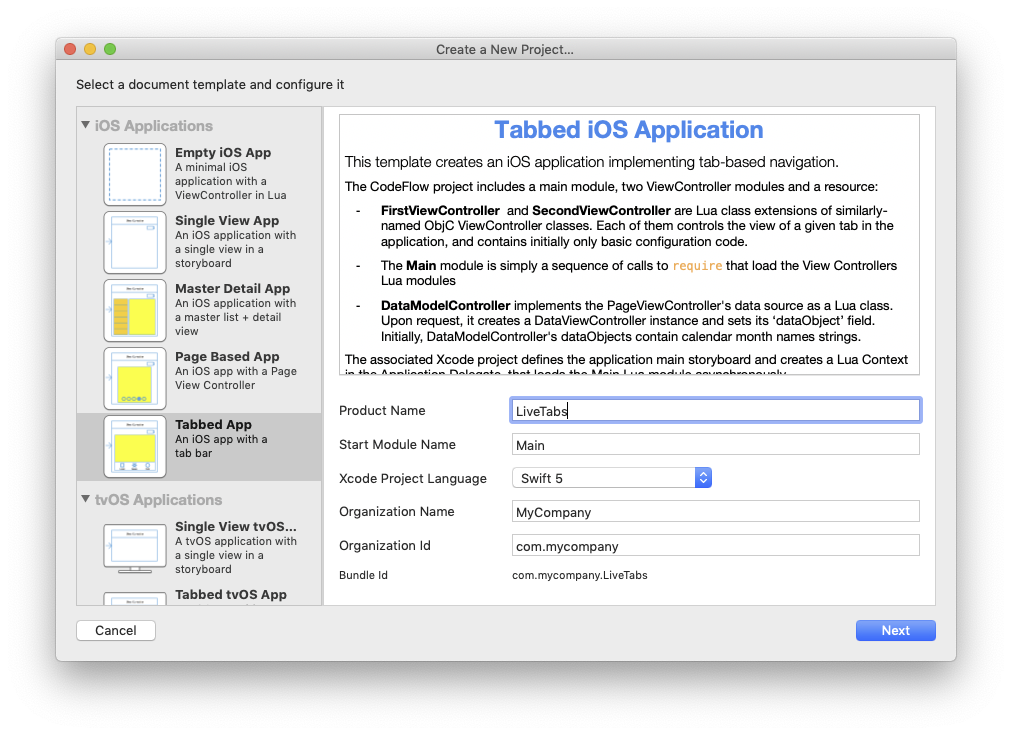Select the Tabbed App template icon
The width and height of the screenshot is (1012, 735).
click(135, 447)
